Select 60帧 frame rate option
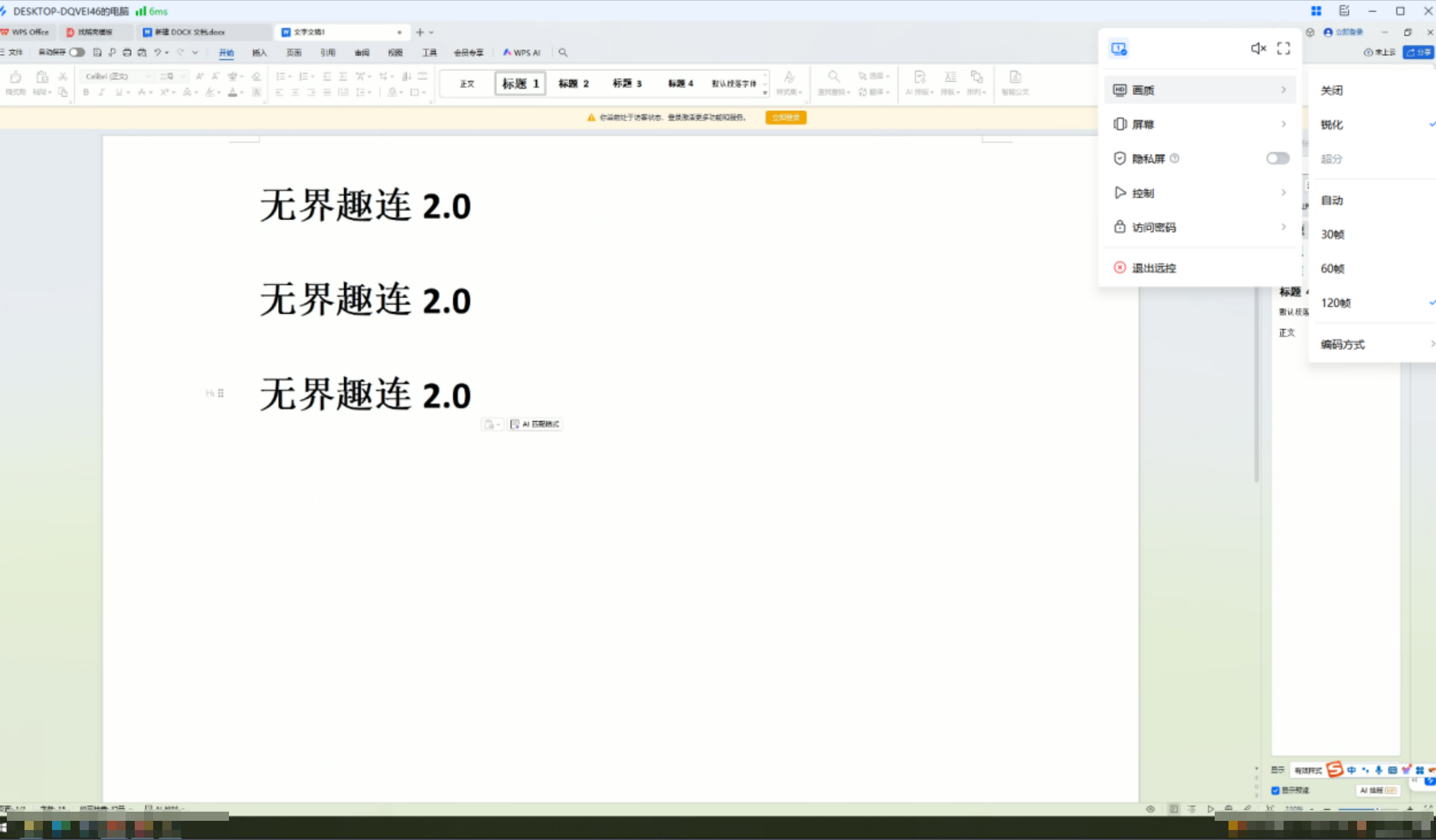Image resolution: width=1436 pixels, height=840 pixels. coord(1333,269)
